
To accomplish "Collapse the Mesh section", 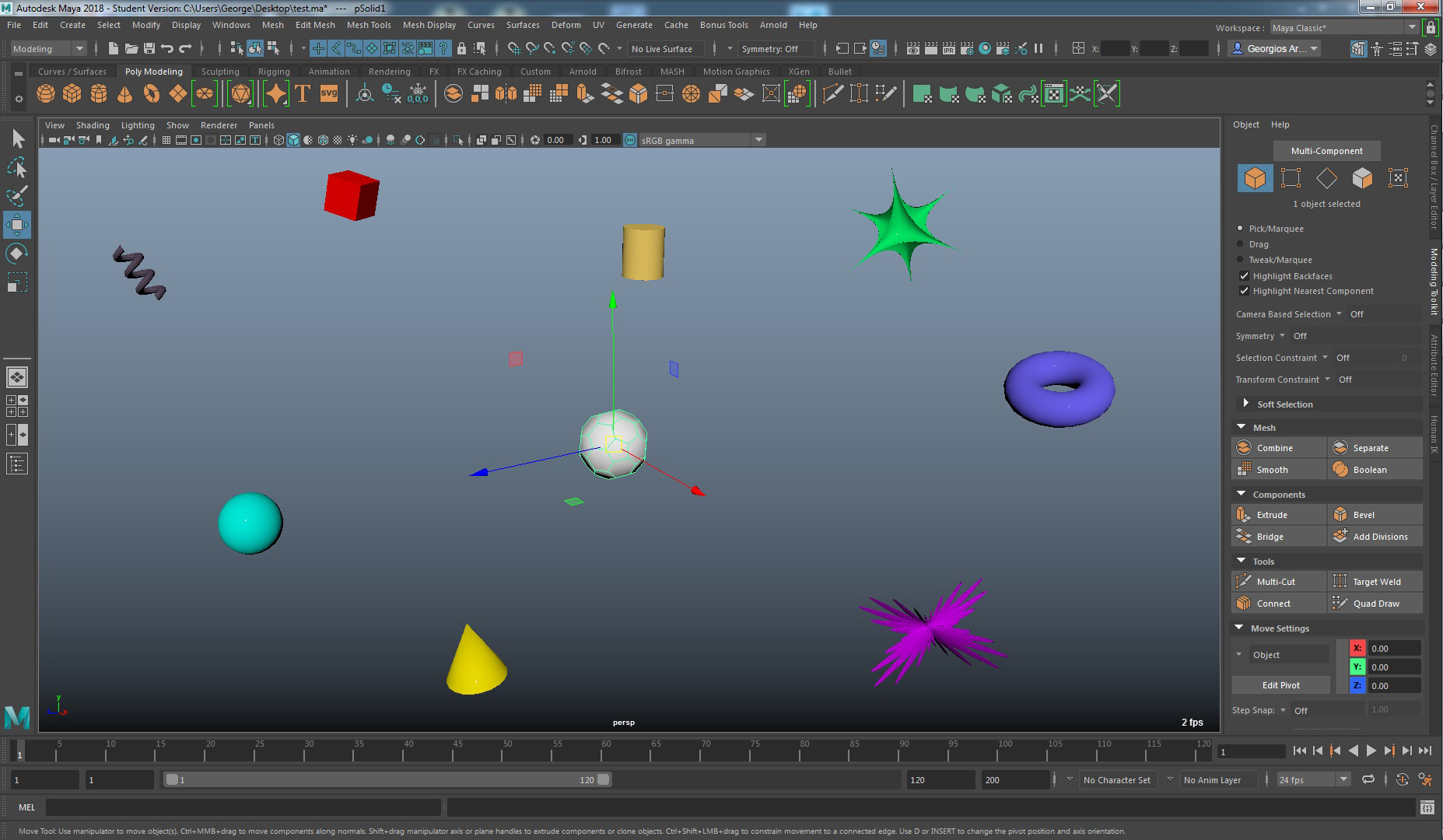I will [1241, 428].
